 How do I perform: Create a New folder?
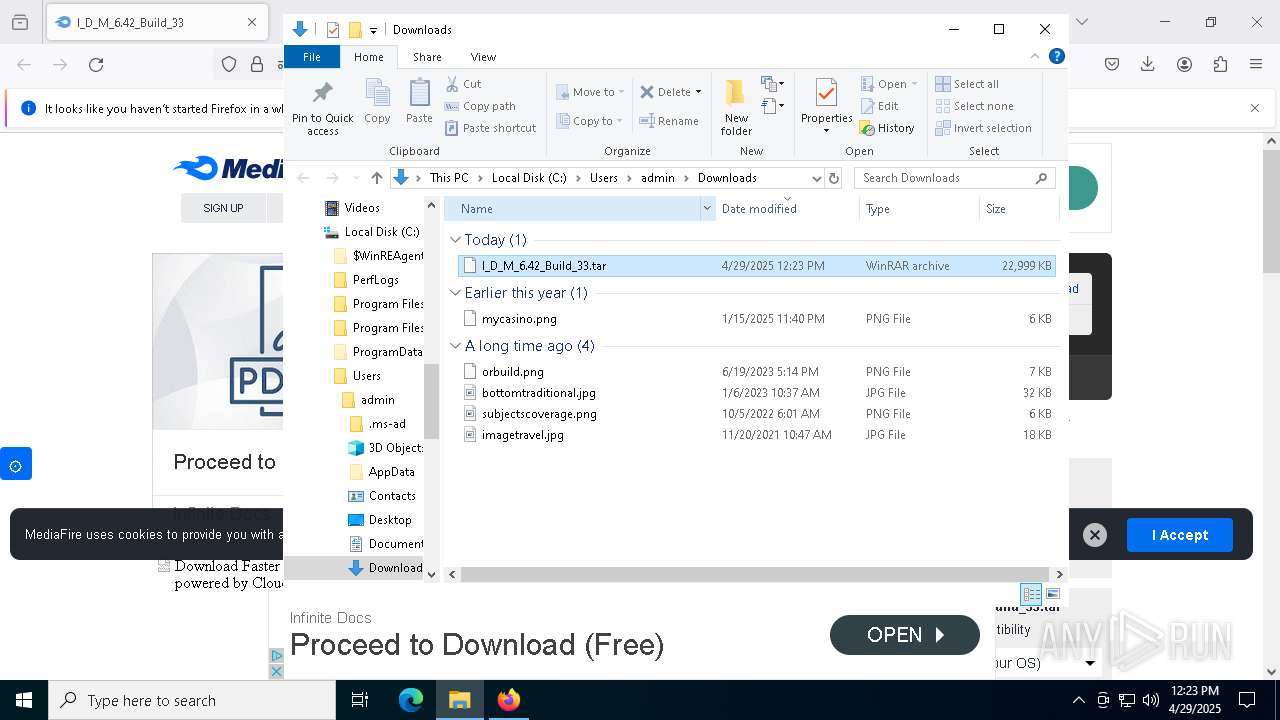736,107
